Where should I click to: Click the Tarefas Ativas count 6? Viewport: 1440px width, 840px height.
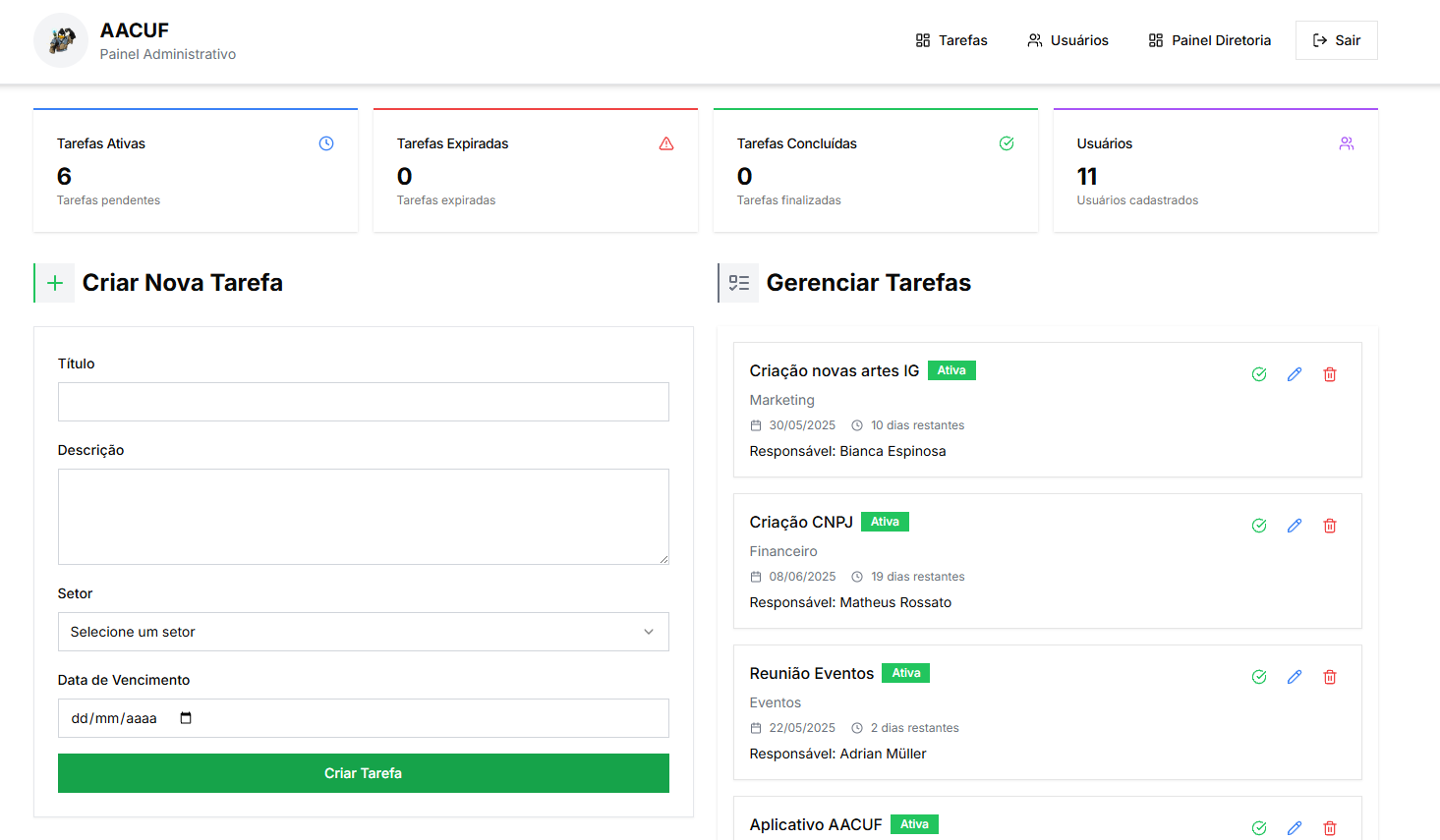[x=64, y=176]
